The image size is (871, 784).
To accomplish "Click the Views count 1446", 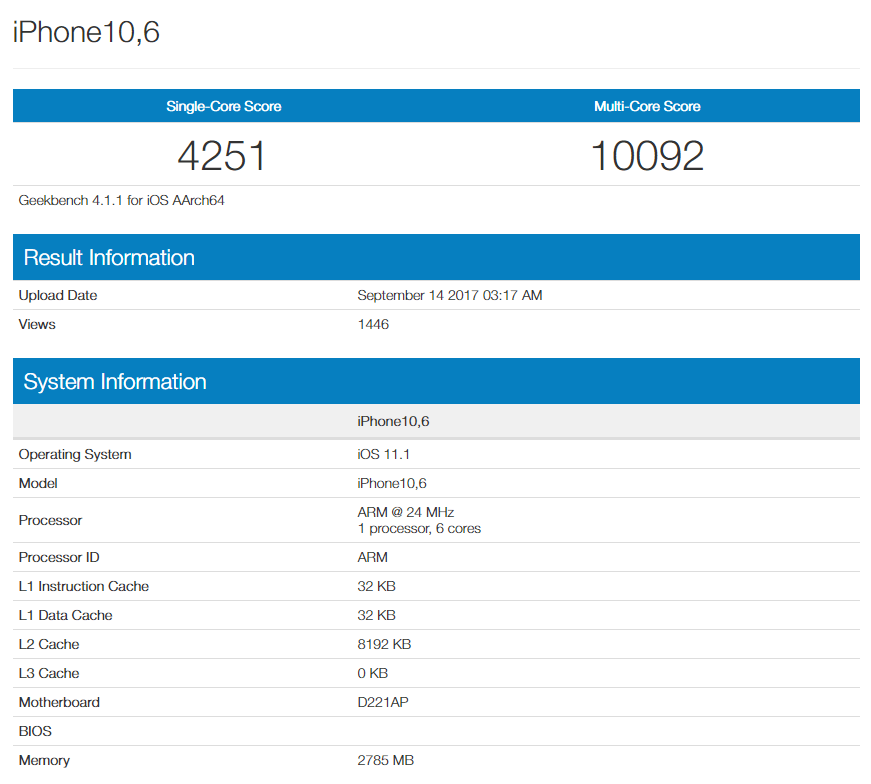I will (373, 324).
